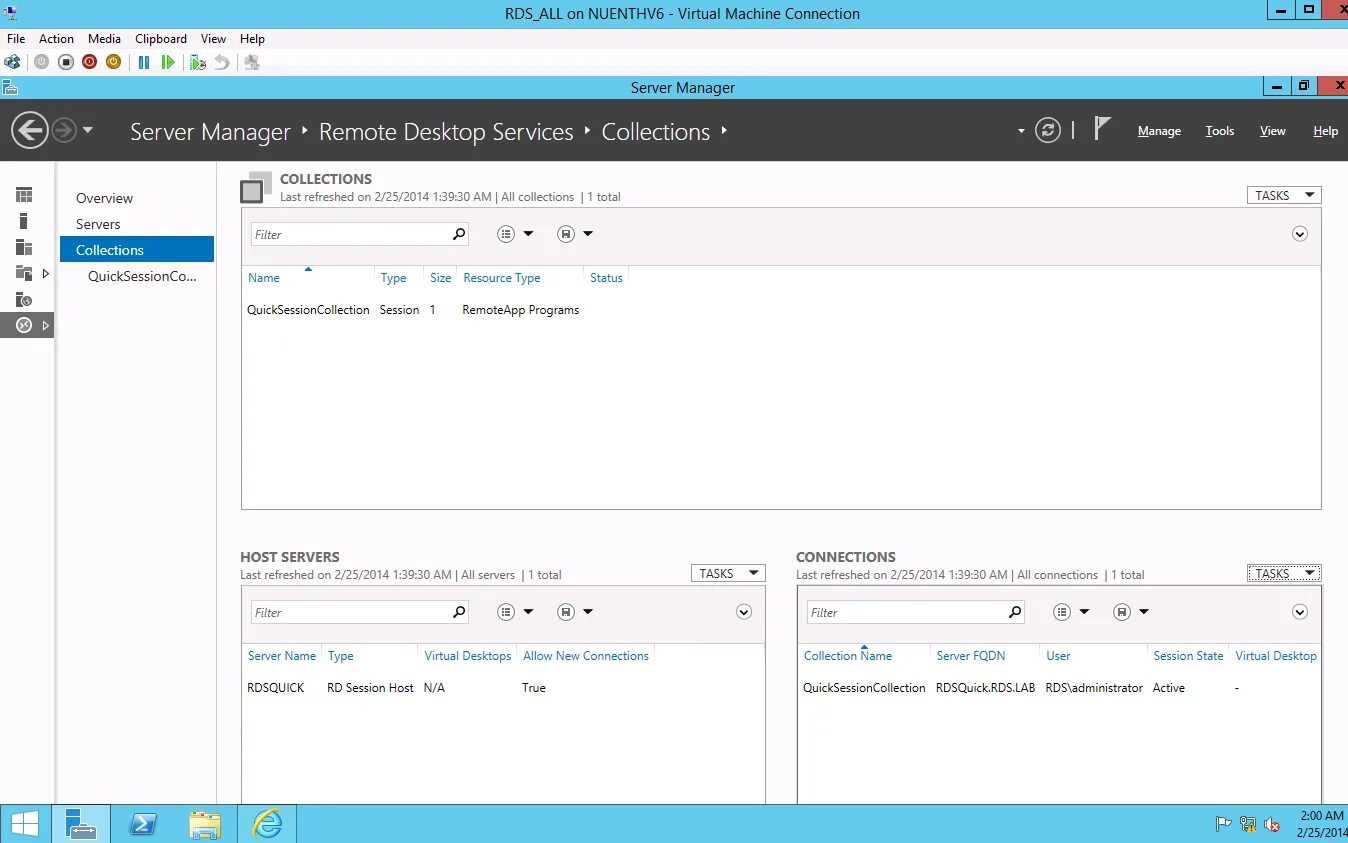1348x843 pixels.
Task: Click the green Reset VM icon
Action: point(168,62)
